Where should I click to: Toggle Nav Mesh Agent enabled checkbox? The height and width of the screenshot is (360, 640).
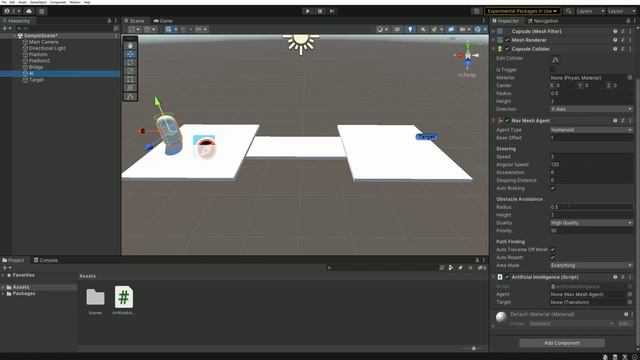507,120
